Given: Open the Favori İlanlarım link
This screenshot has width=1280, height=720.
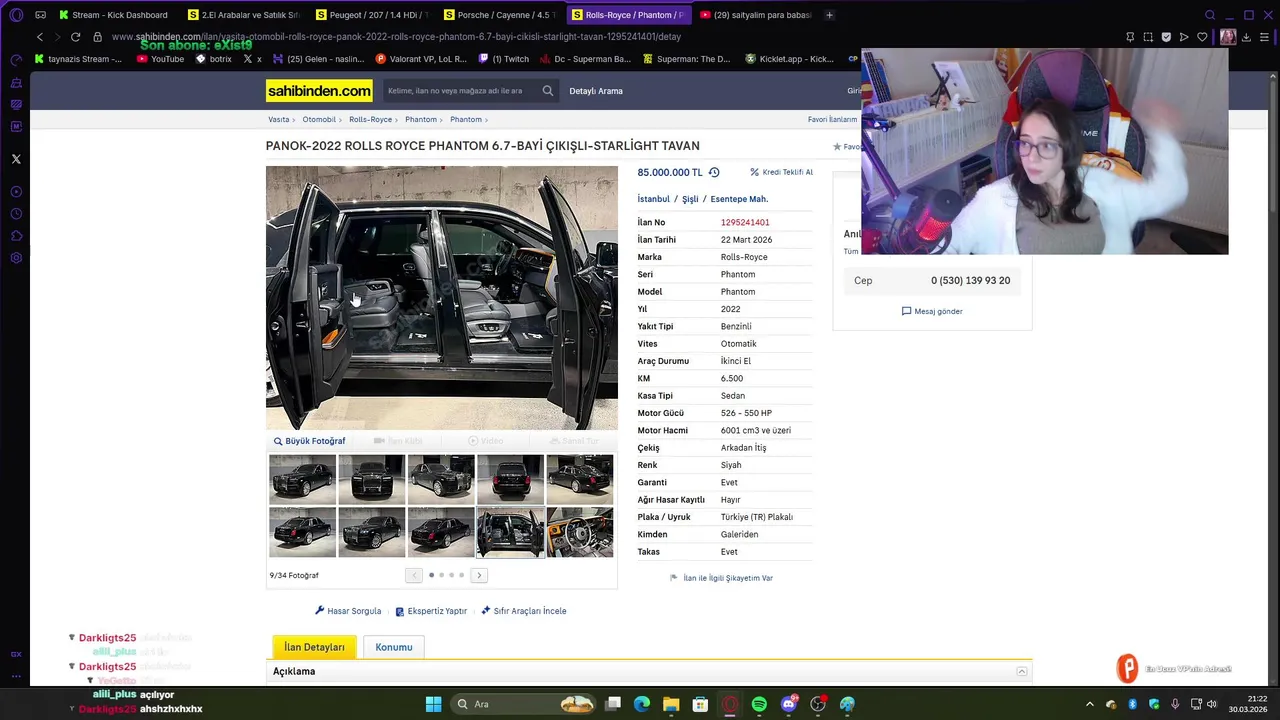Looking at the screenshot, I should pyautogui.click(x=832, y=119).
